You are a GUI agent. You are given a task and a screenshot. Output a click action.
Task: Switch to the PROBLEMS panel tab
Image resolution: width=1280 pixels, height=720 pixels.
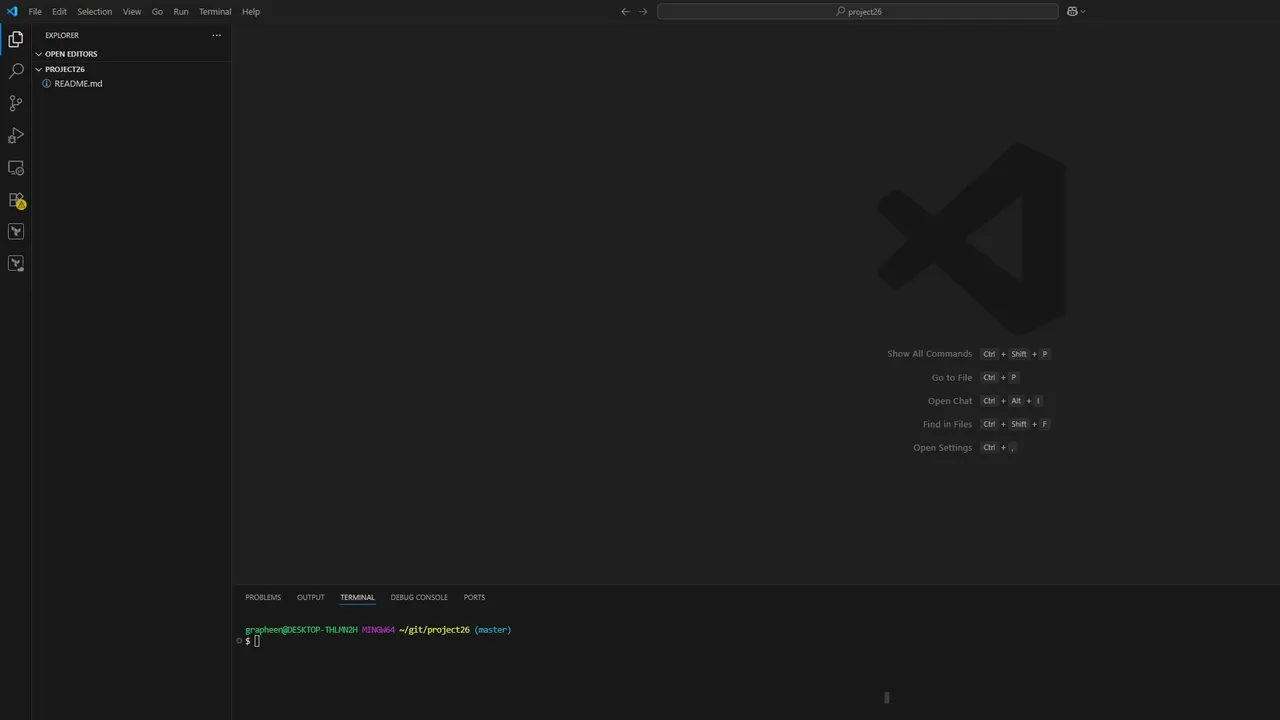coord(263,597)
